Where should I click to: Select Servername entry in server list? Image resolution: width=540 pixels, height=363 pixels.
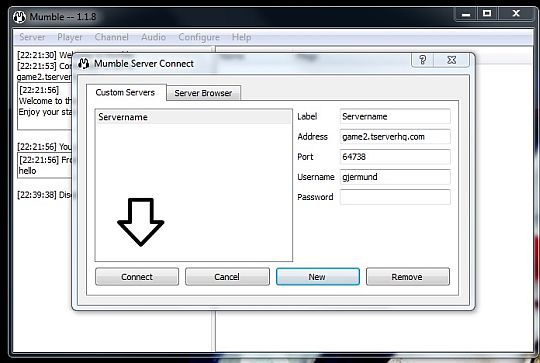tap(194, 117)
